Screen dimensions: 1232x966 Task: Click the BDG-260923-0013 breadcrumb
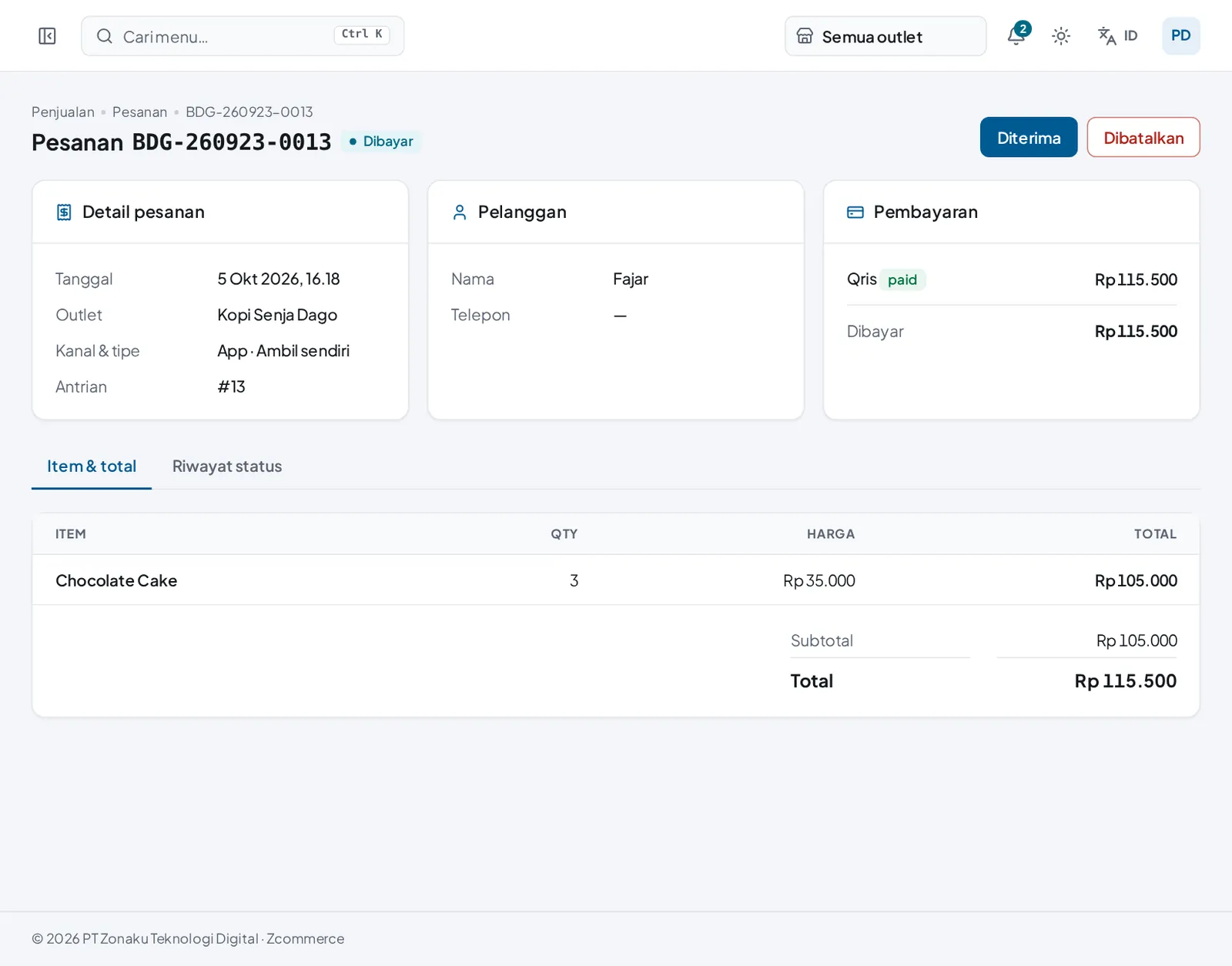[249, 112]
